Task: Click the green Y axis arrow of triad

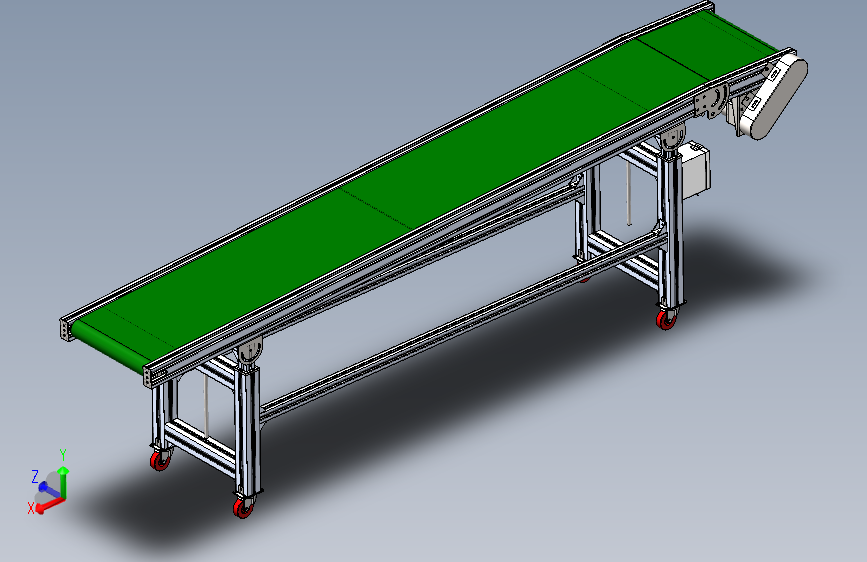Action: 64,483
